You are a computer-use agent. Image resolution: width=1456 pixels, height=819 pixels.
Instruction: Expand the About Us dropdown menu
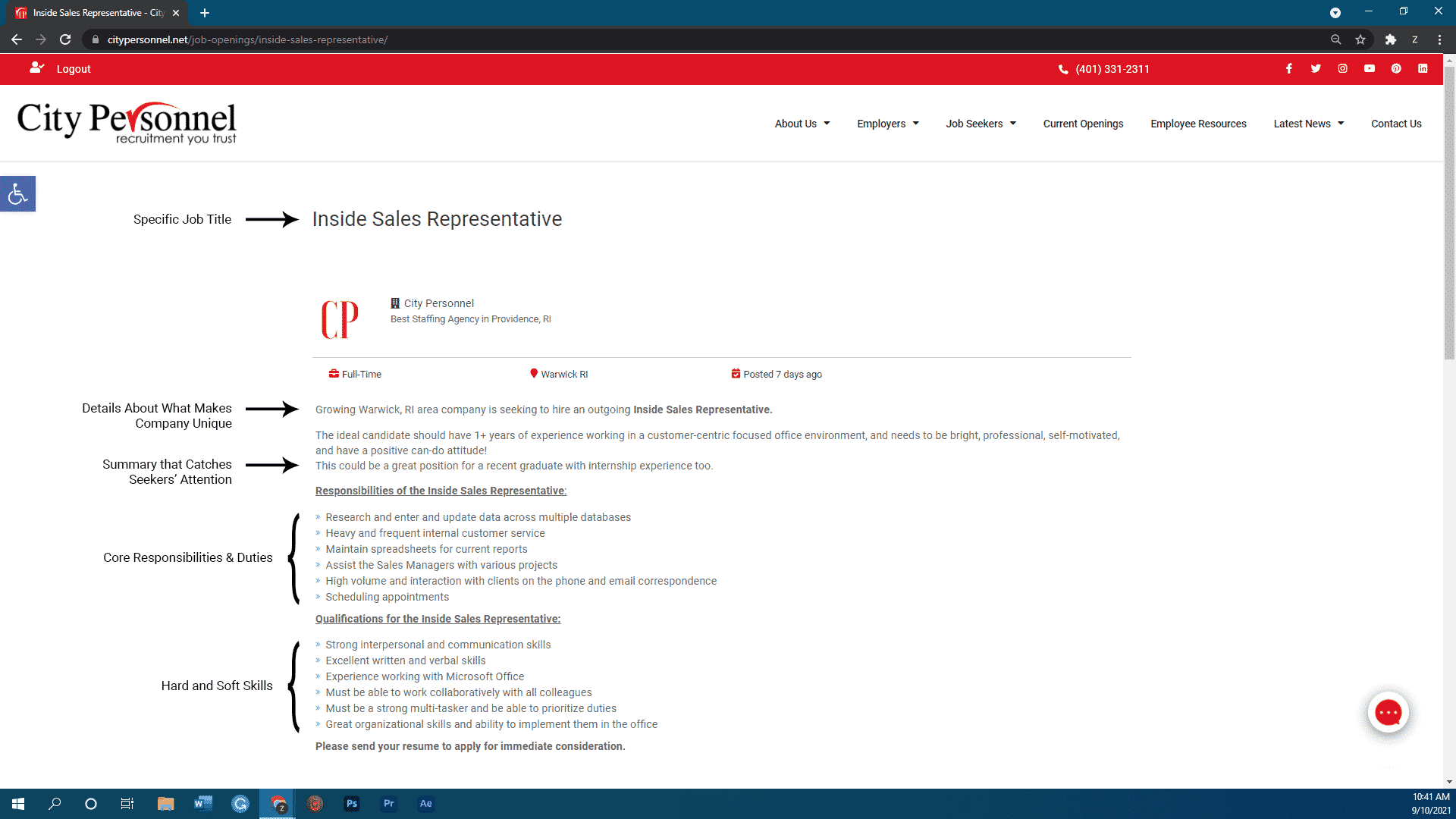802,124
